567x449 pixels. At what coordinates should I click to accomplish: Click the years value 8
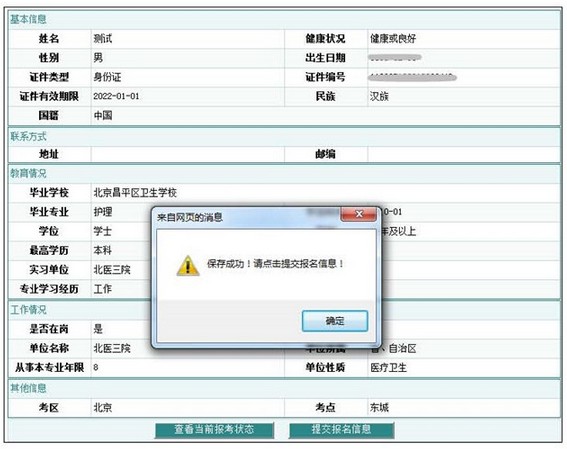coord(96,368)
